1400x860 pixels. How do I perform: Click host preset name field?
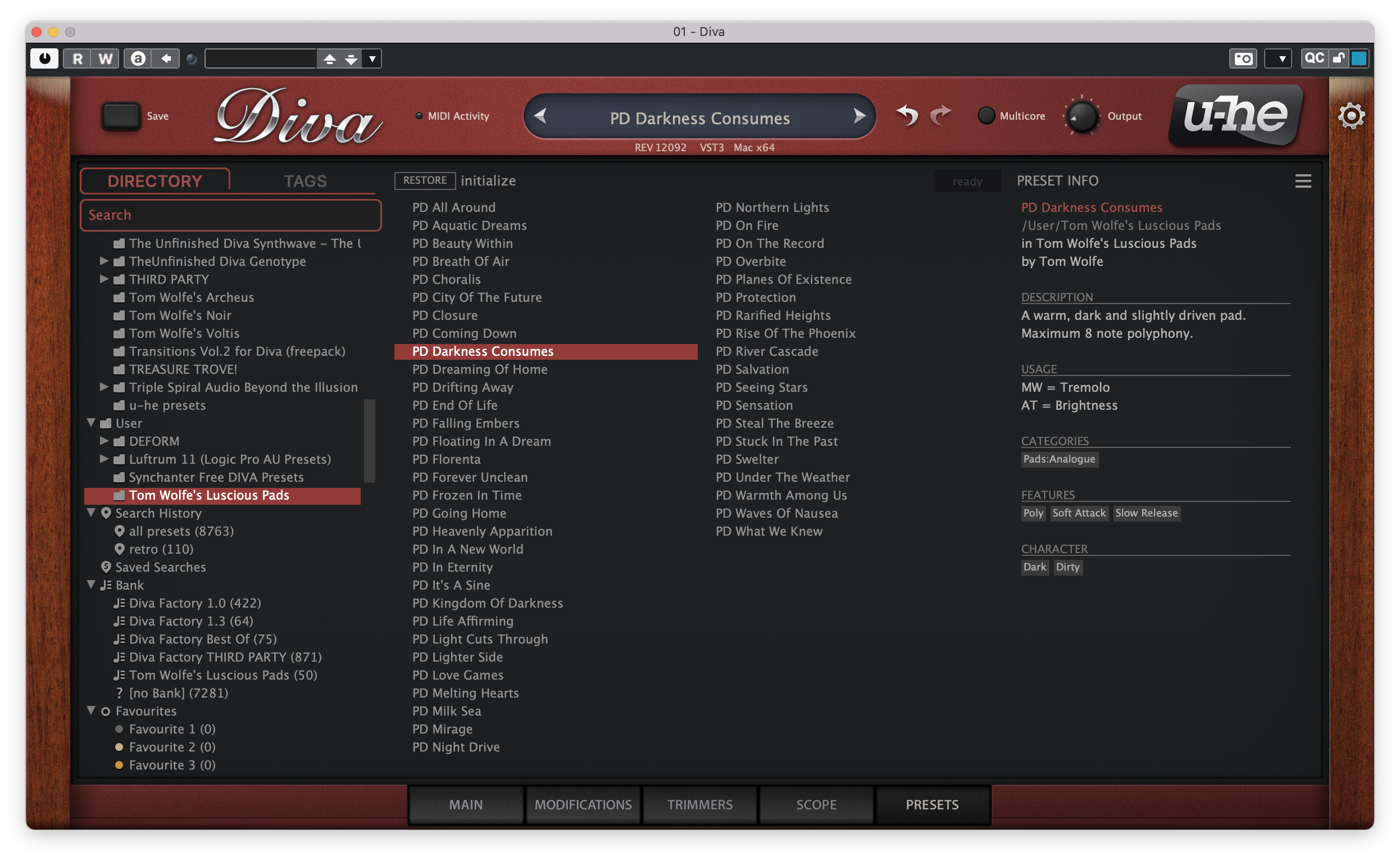260,58
